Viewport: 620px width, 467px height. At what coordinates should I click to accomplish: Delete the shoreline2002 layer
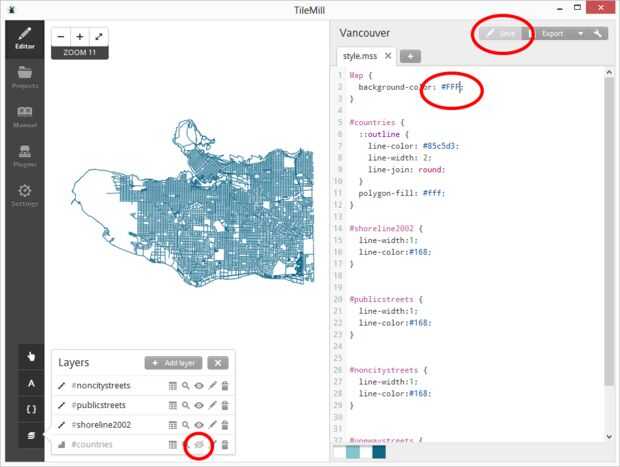[225, 425]
